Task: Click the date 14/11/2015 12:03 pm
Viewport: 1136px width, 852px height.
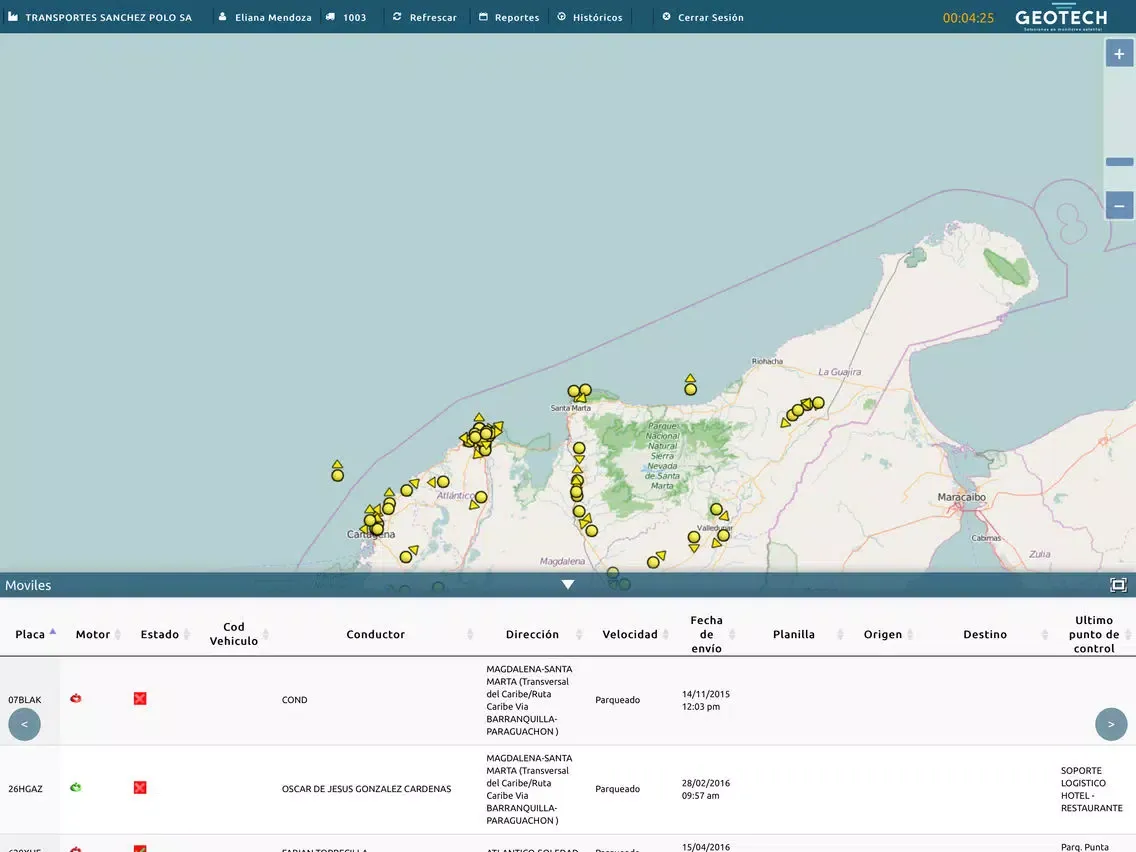Action: tap(706, 700)
